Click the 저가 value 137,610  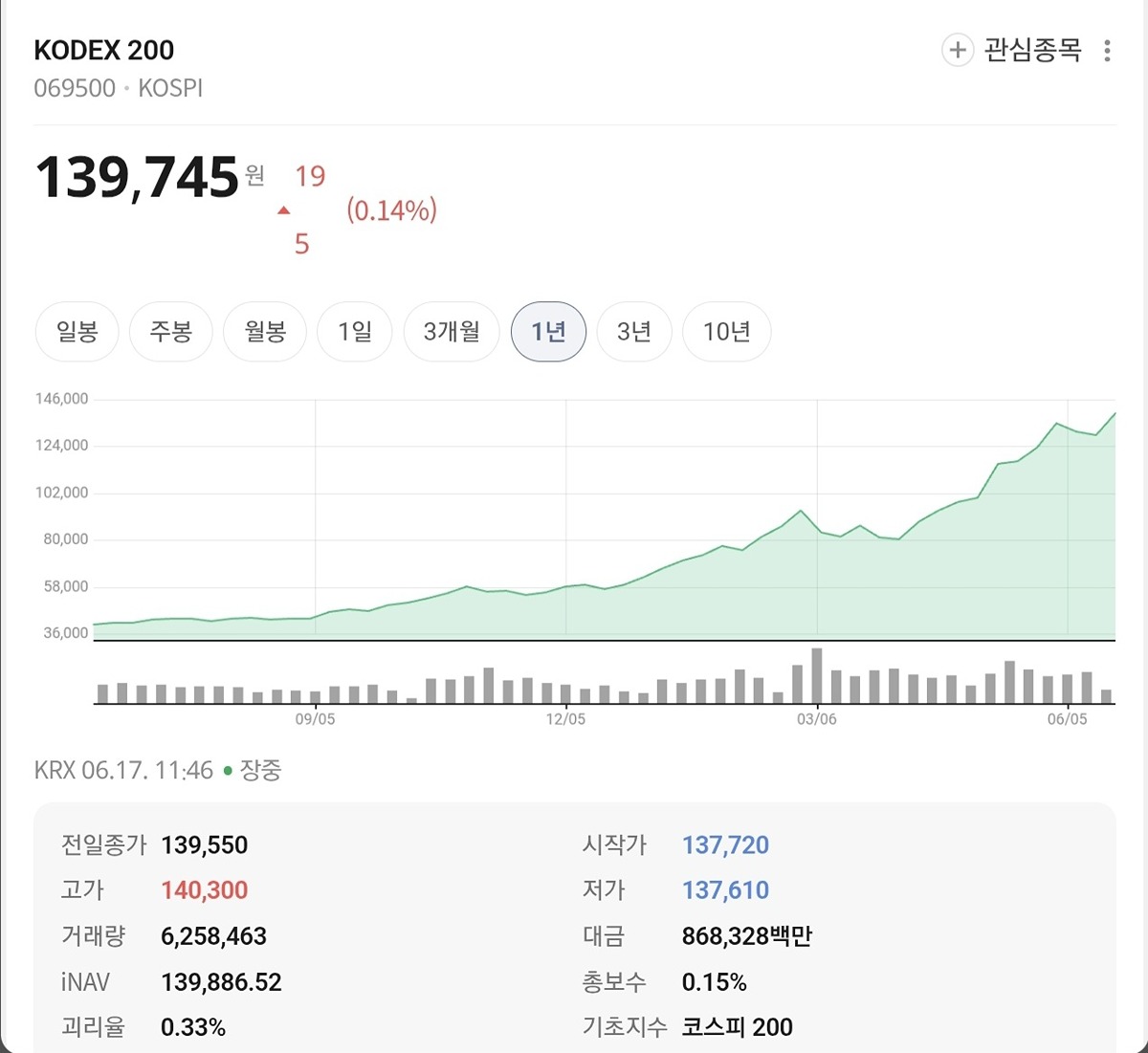pyautogui.click(x=725, y=890)
